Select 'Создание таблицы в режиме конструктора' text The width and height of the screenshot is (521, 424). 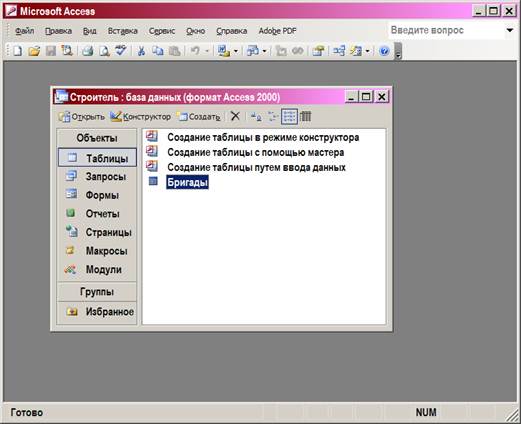(263, 137)
